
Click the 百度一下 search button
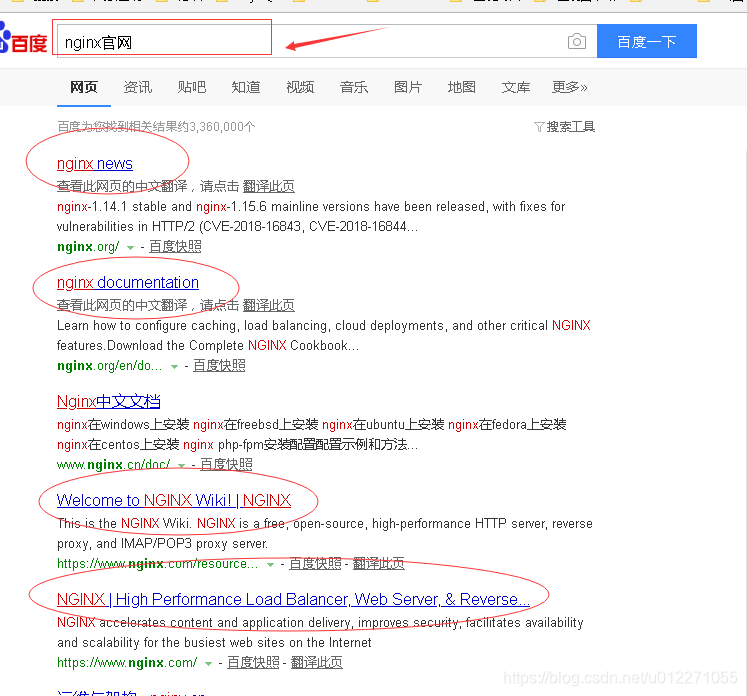(x=646, y=41)
